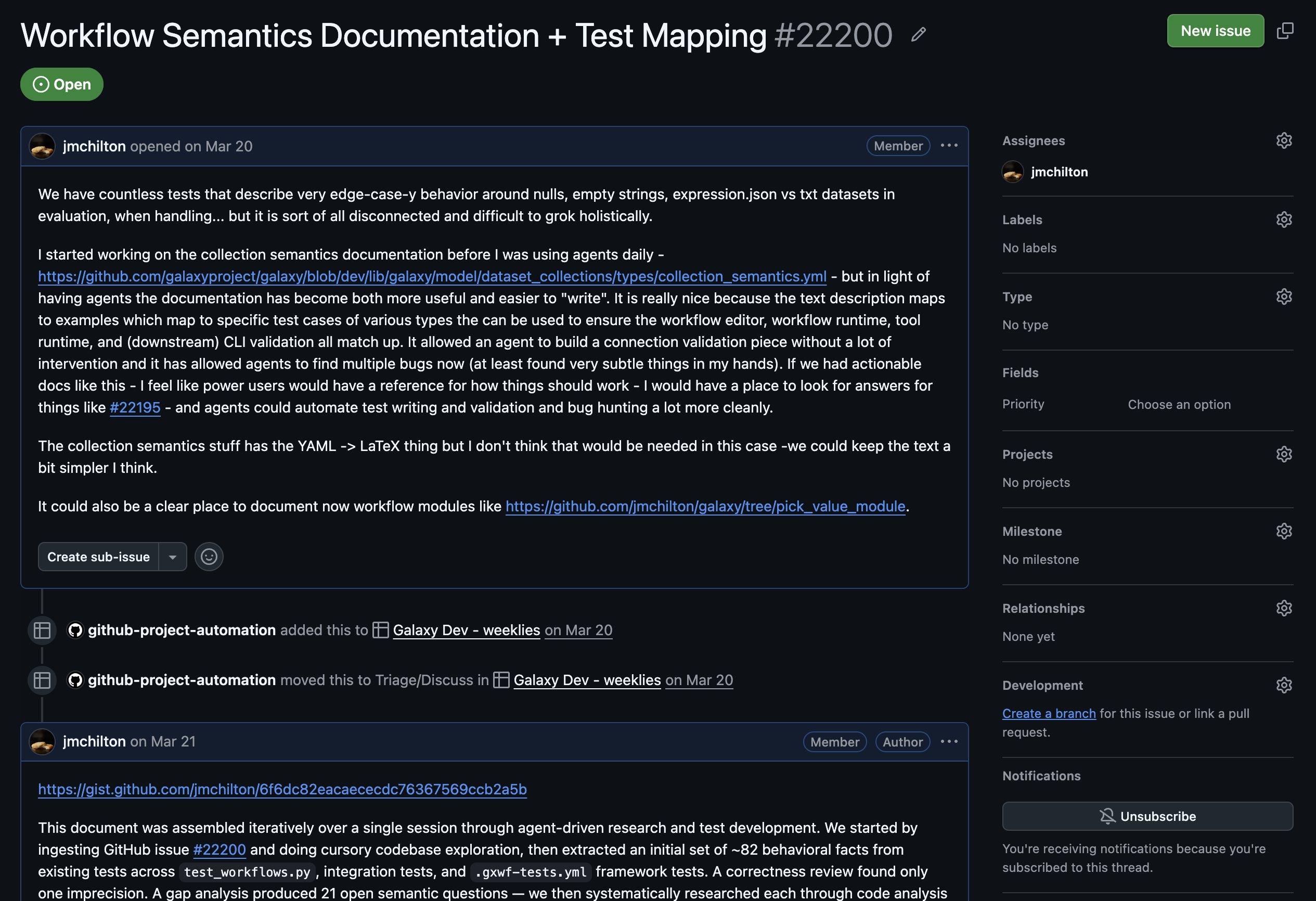Click the 'No projects' text
This screenshot has height=901, width=1316.
point(1036,483)
